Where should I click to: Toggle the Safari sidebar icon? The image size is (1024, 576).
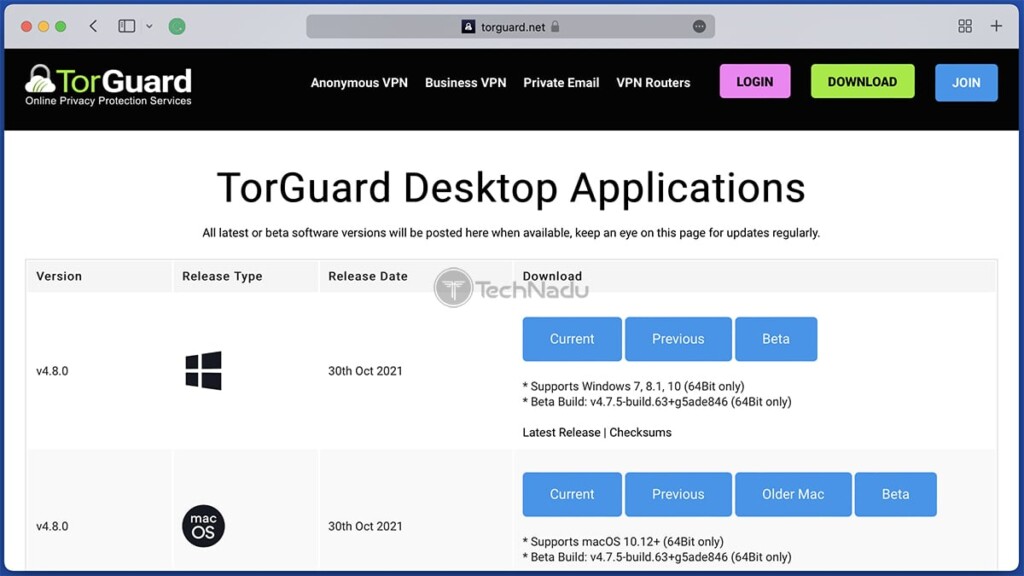[x=127, y=26]
